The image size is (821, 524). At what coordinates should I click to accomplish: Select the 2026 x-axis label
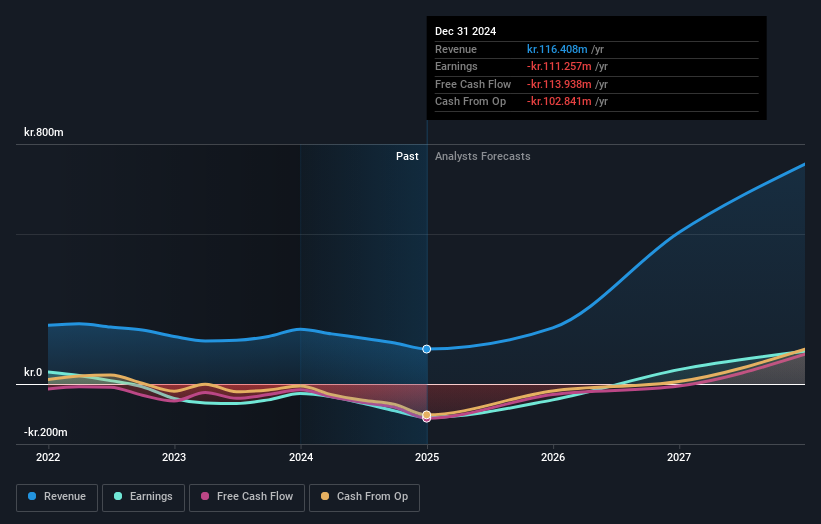coord(553,457)
